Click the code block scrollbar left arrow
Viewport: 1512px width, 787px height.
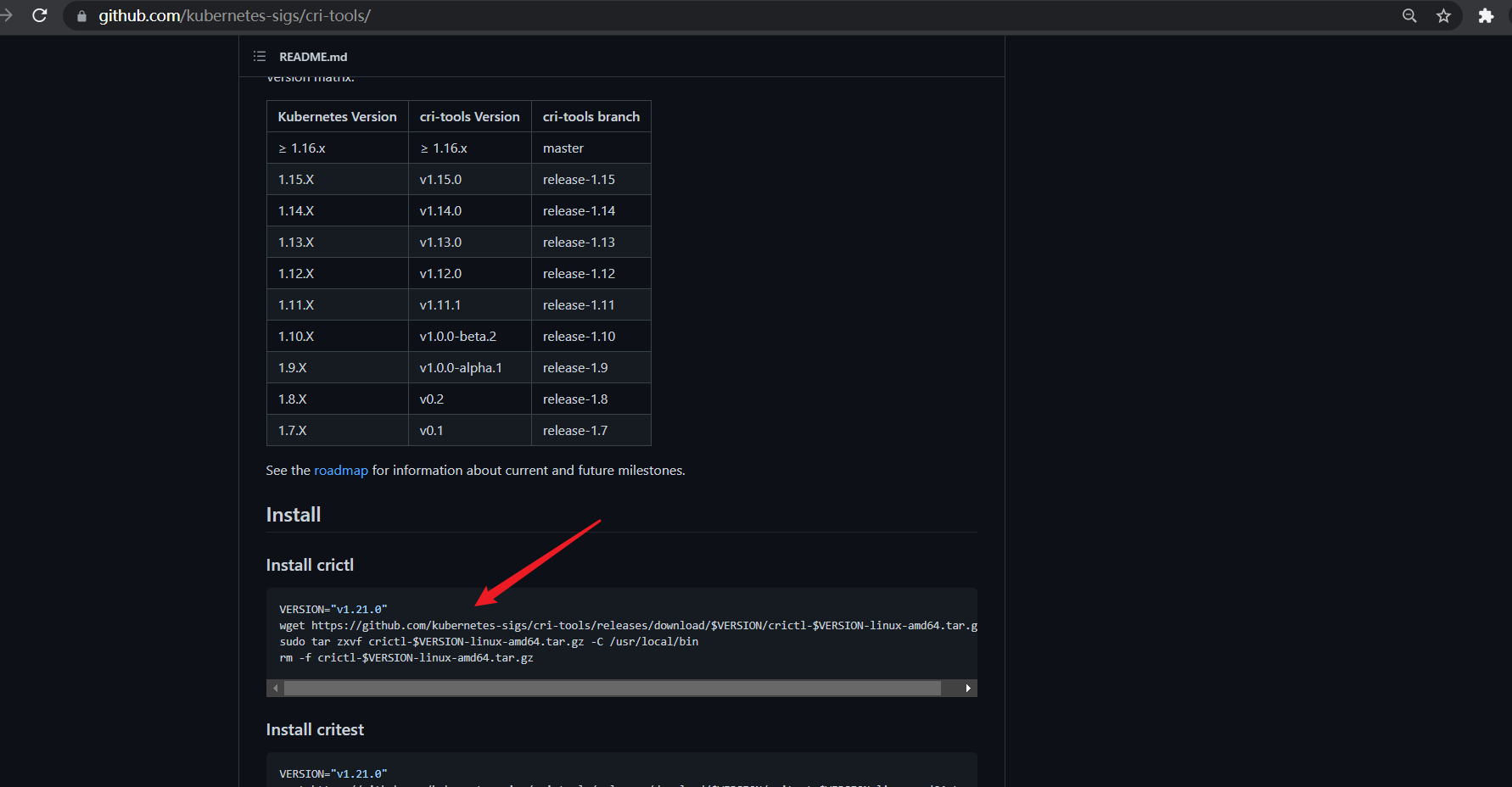click(275, 688)
